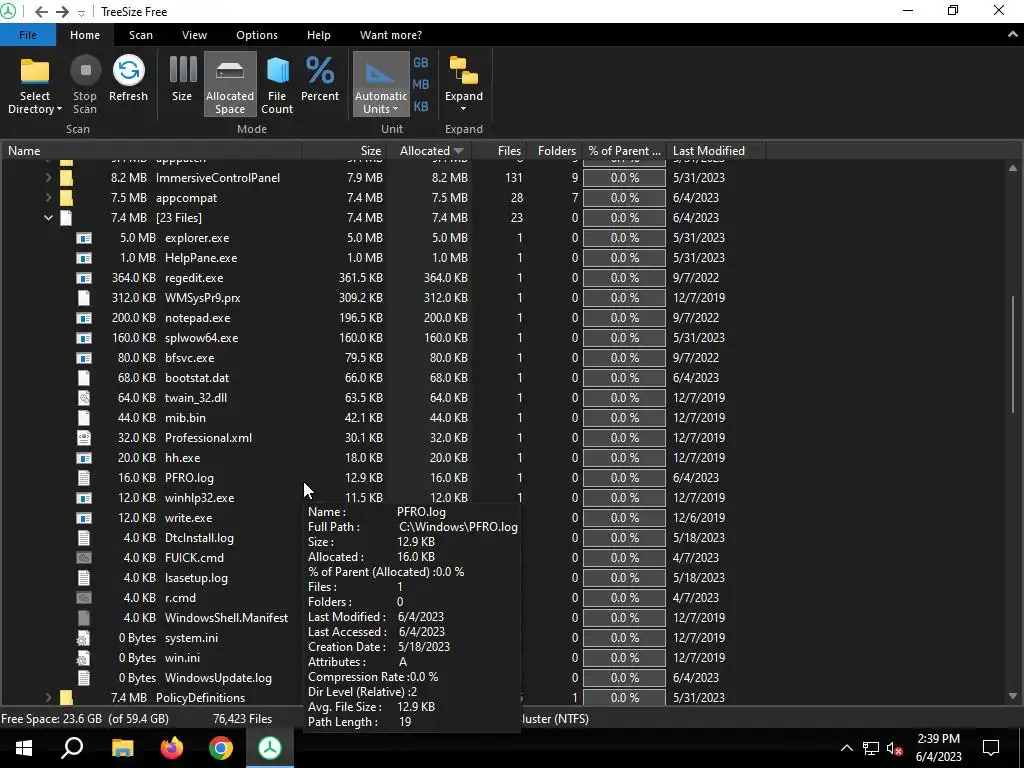Open the Expand dropdown
The image size is (1024, 768).
pos(464,85)
